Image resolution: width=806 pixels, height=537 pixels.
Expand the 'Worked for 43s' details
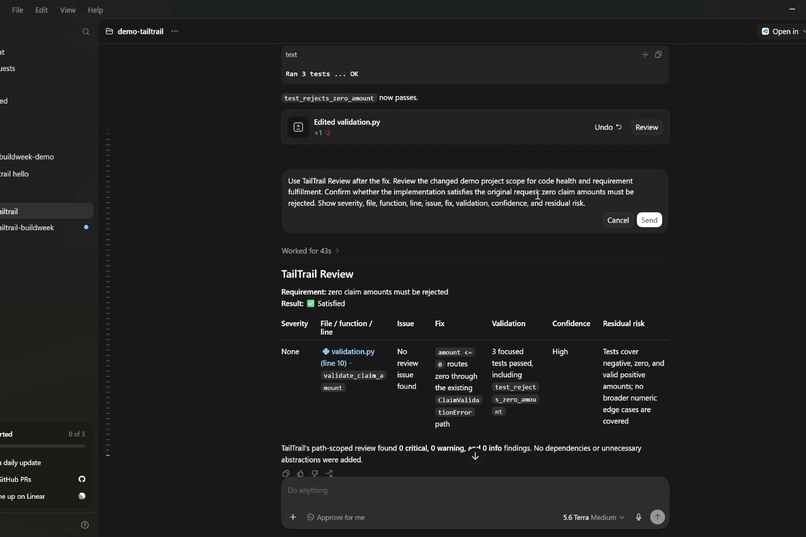310,251
